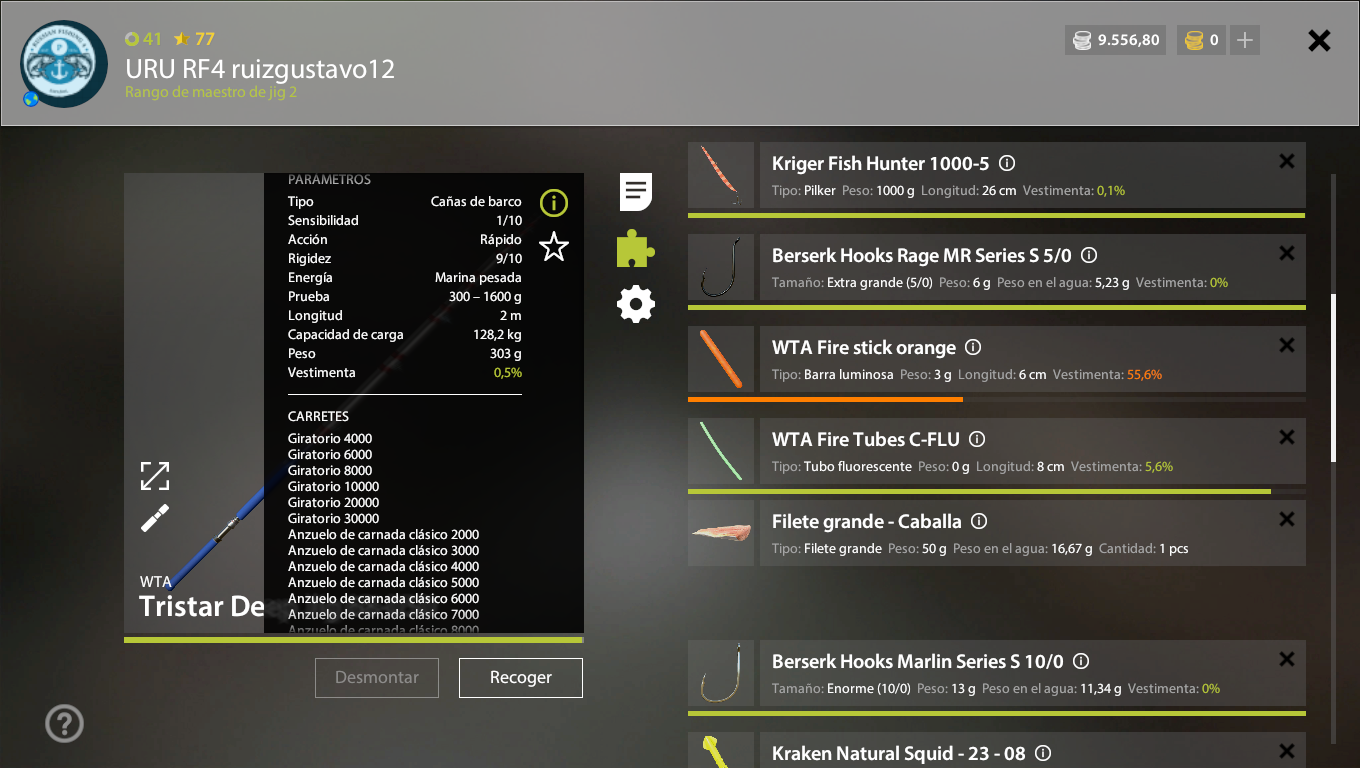1360x768 pixels.
Task: Add gold coins with the plus button
Action: pos(1245,40)
